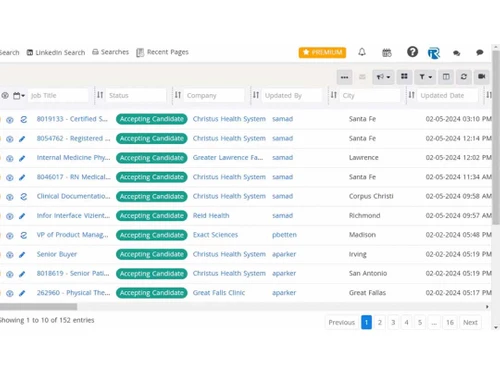Click the horizontal table scrollbar thumb

click(38, 307)
